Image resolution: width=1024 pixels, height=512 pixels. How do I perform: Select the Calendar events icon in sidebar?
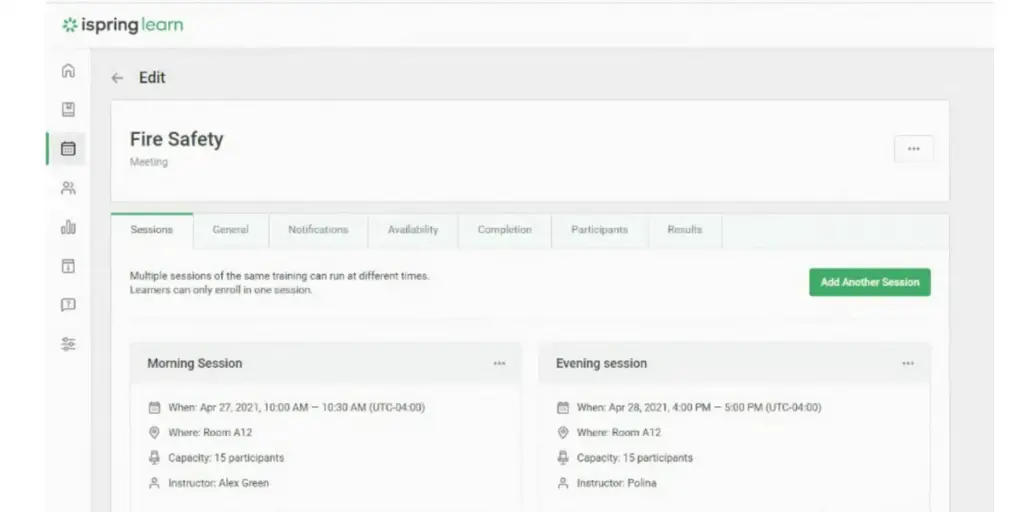tap(68, 149)
